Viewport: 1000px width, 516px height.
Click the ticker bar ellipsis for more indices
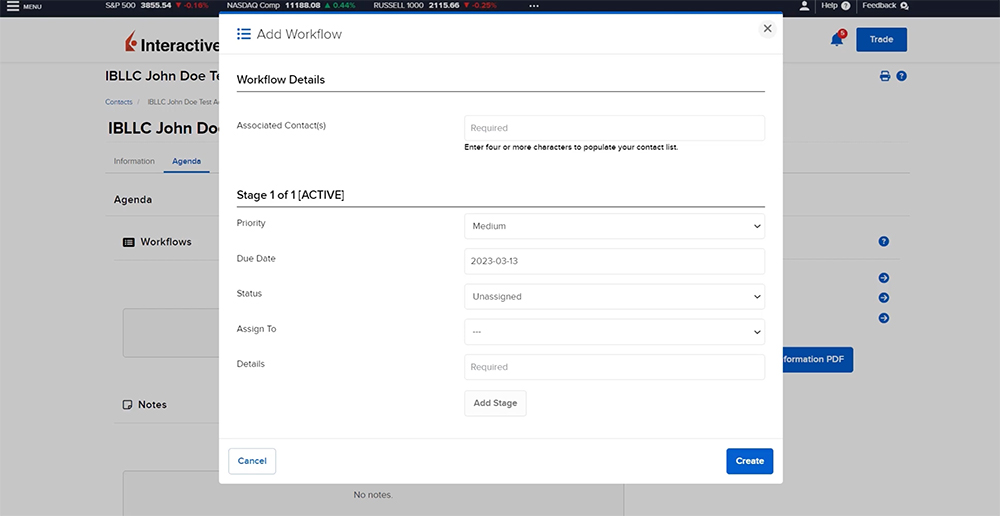tap(533, 6)
